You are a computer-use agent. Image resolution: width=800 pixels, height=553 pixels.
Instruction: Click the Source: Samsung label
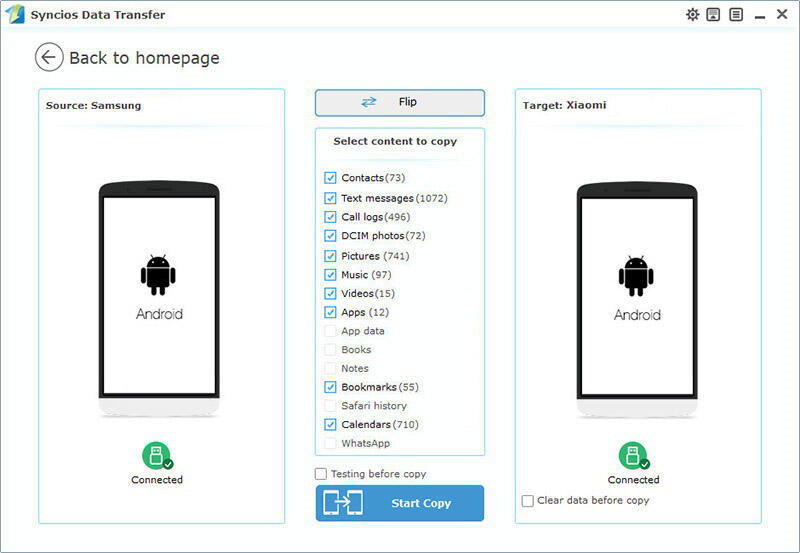(x=93, y=106)
